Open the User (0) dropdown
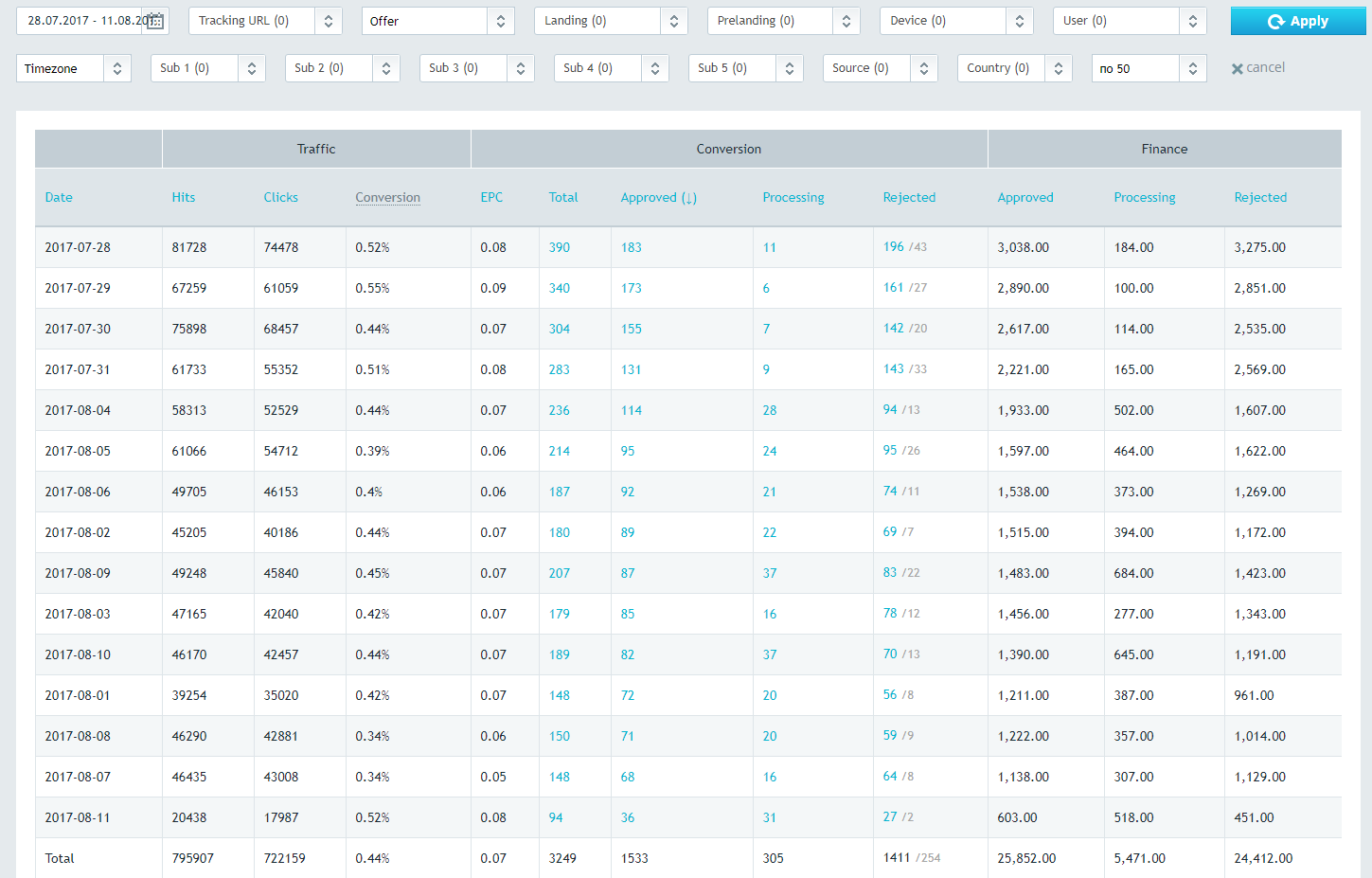 coord(1130,21)
